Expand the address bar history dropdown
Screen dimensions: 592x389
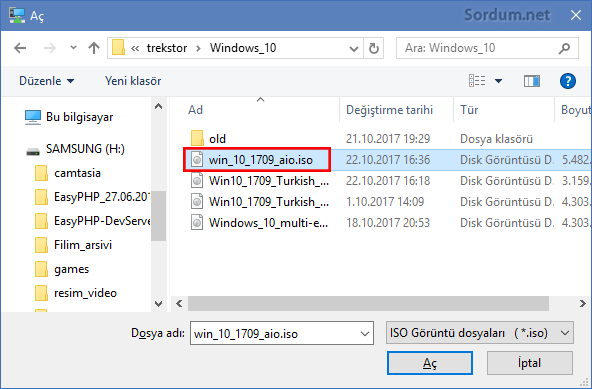354,48
